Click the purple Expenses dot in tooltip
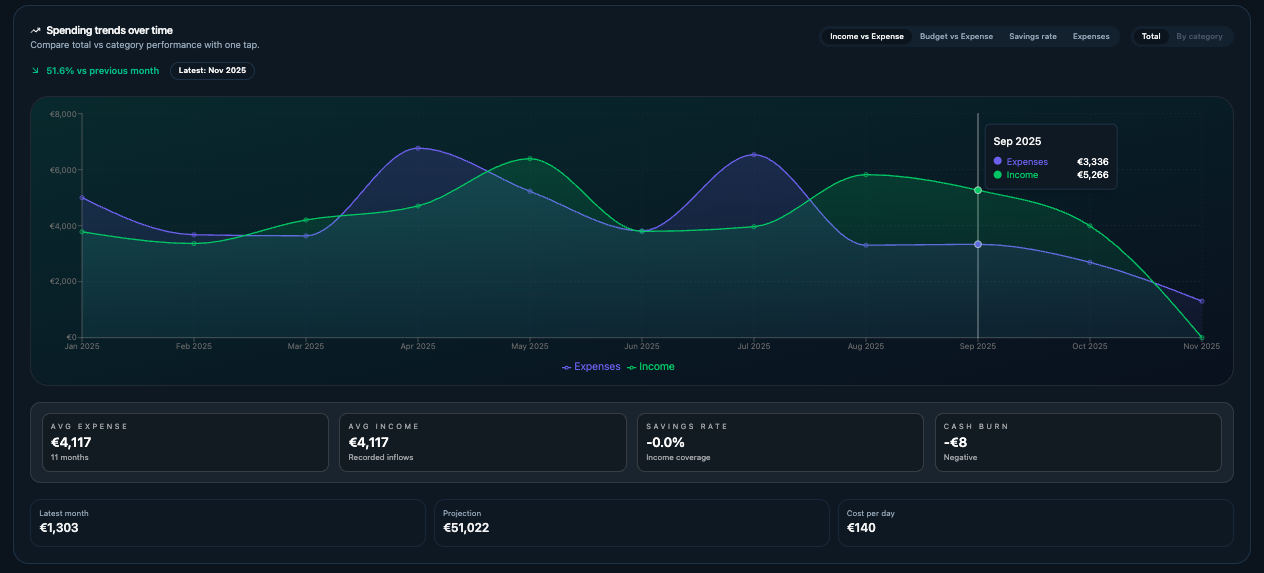1264x573 pixels. point(998,162)
